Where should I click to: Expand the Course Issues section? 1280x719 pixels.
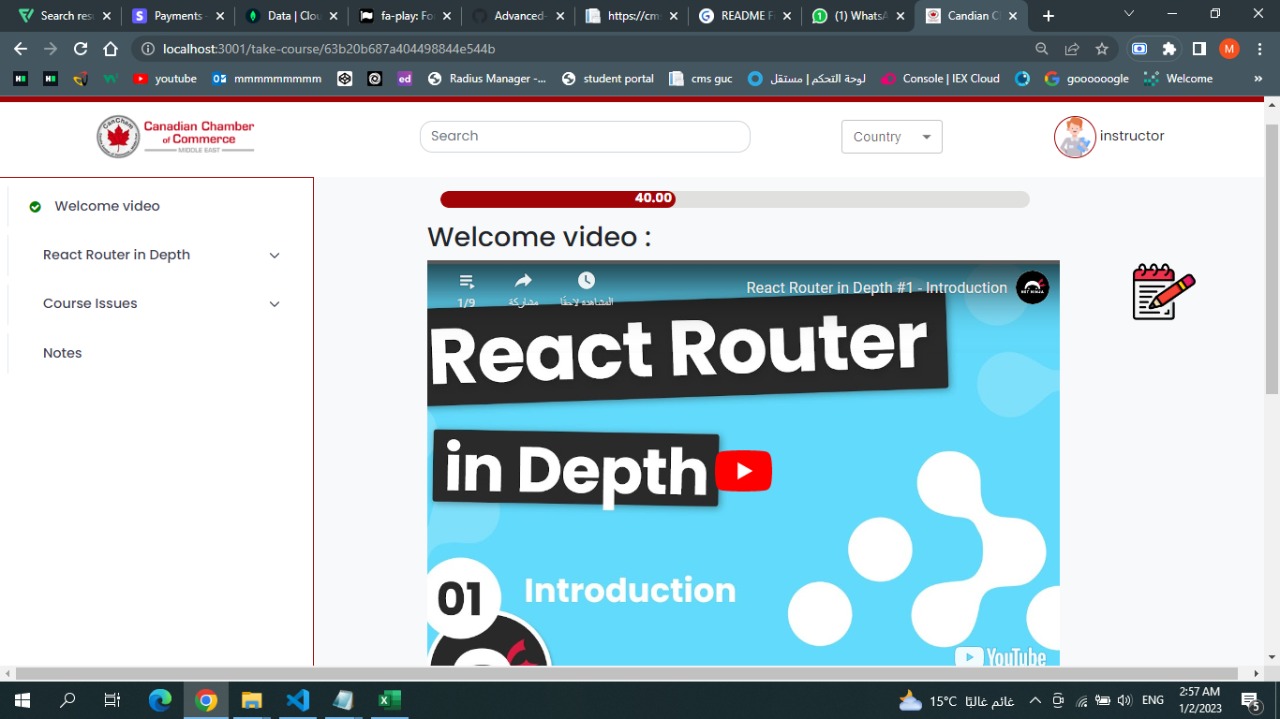[x=274, y=304]
